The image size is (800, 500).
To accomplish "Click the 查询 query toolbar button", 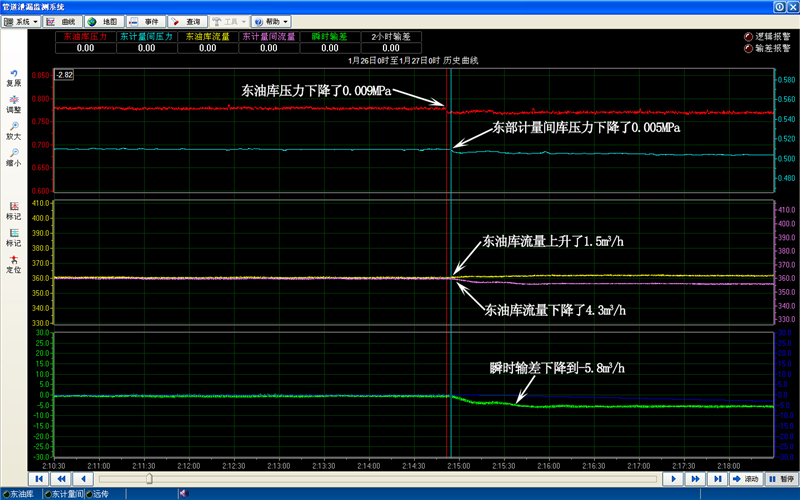I will tap(185, 20).
